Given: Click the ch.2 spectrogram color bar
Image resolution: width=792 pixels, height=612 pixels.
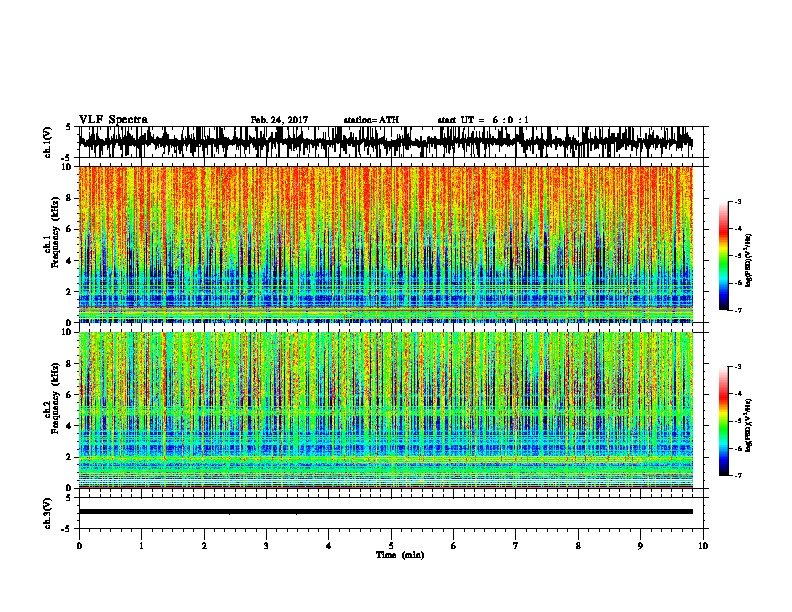Looking at the screenshot, I should click(724, 421).
